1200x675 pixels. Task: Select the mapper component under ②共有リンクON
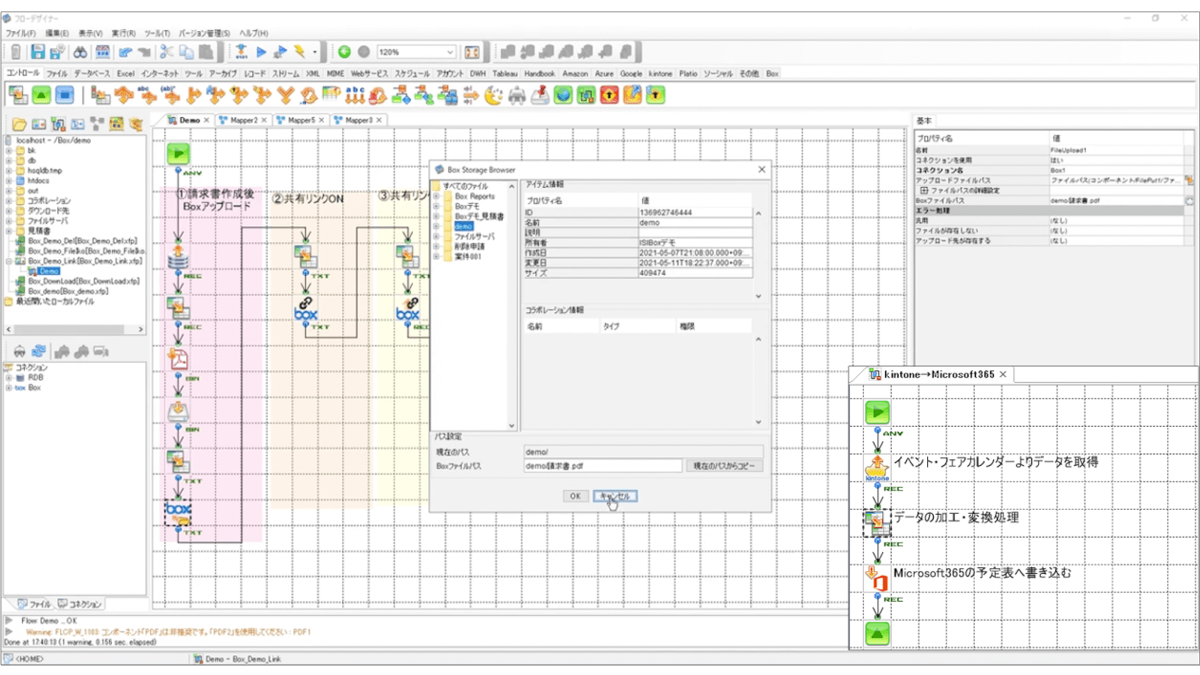(306, 256)
